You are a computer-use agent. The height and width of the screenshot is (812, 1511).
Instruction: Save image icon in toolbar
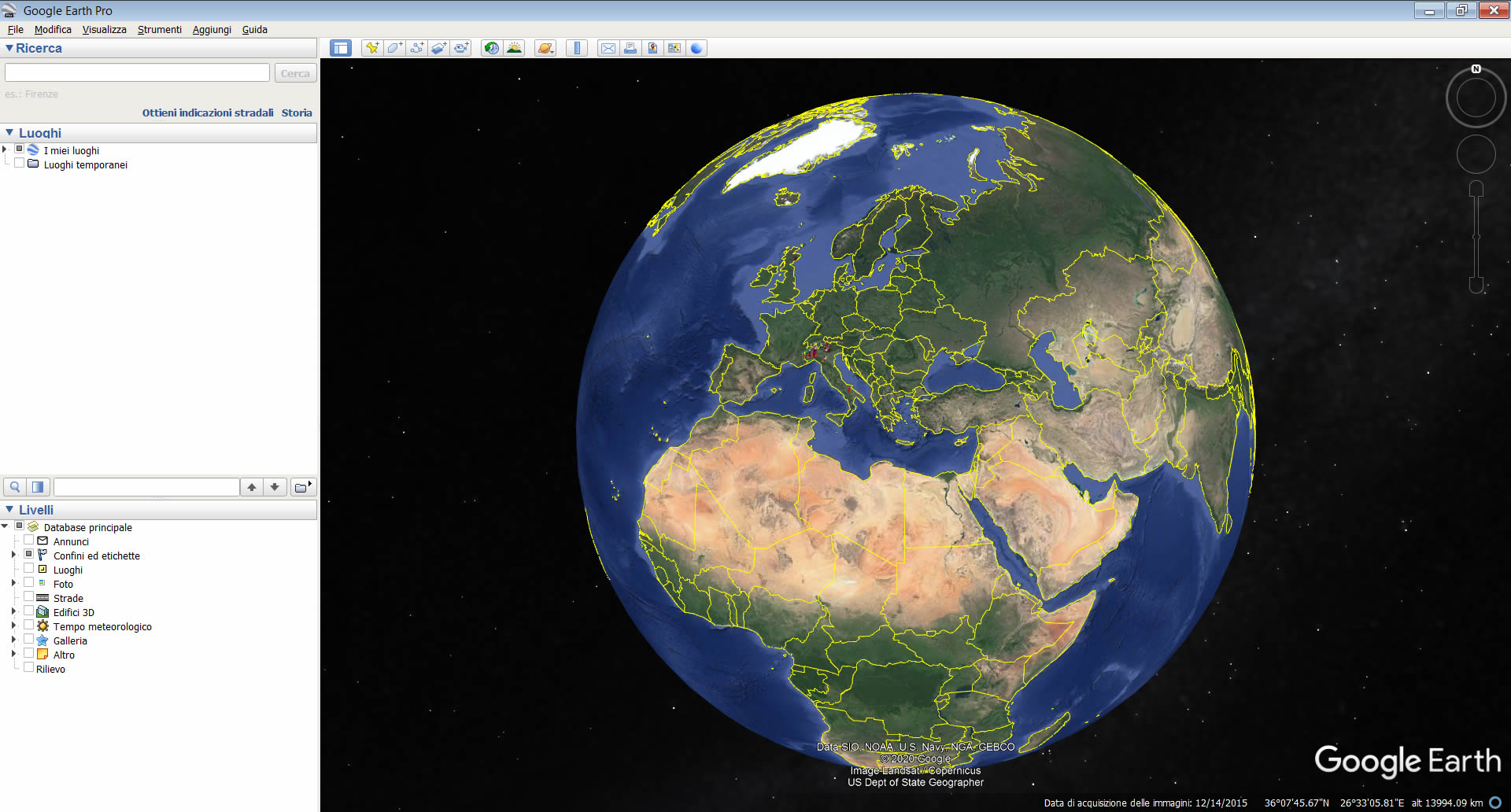click(652, 48)
